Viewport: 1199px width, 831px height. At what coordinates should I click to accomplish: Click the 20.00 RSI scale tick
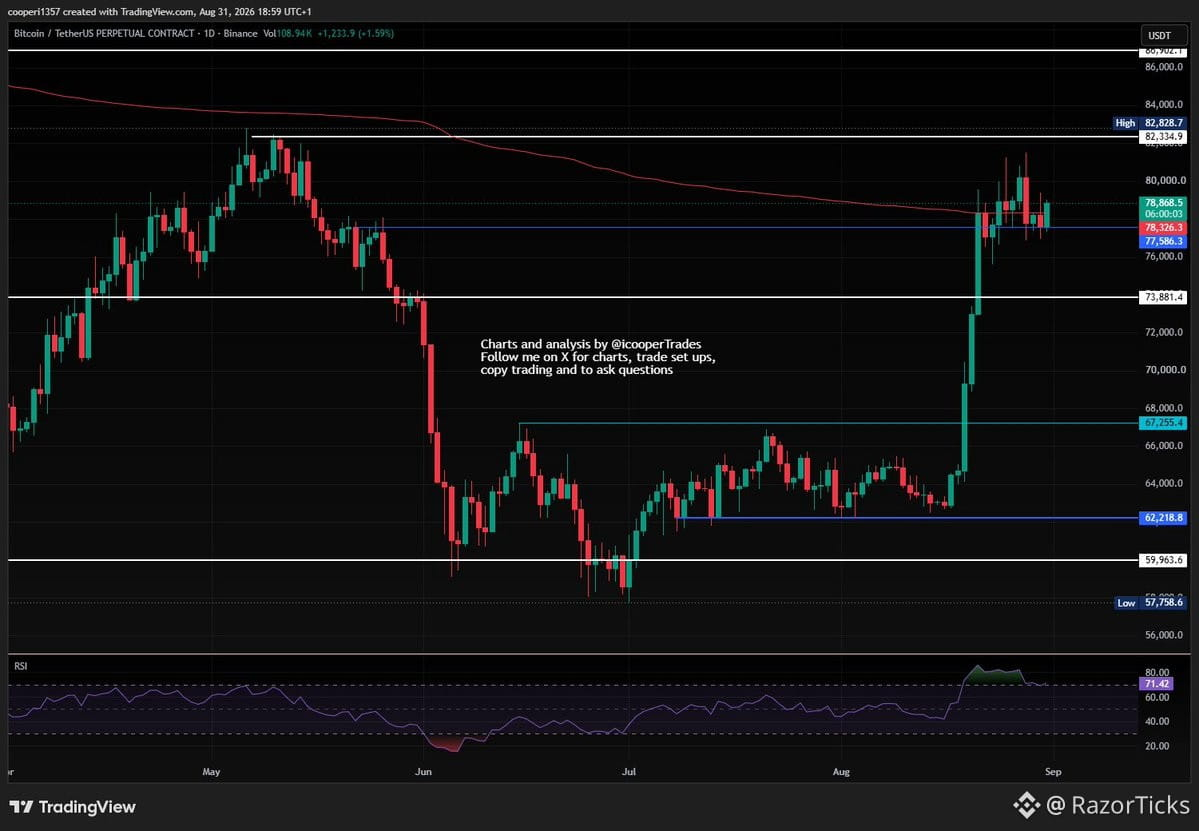click(x=1157, y=746)
